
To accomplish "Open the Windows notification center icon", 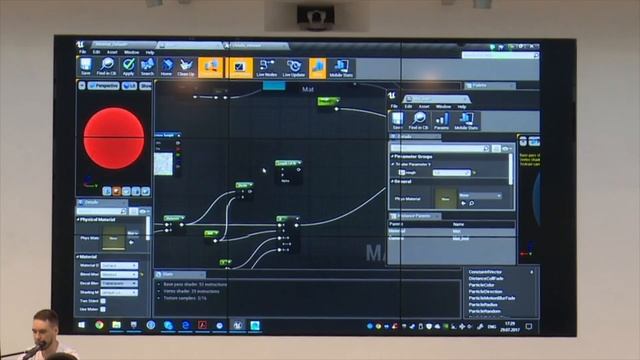I will pyautogui.click(x=529, y=327).
